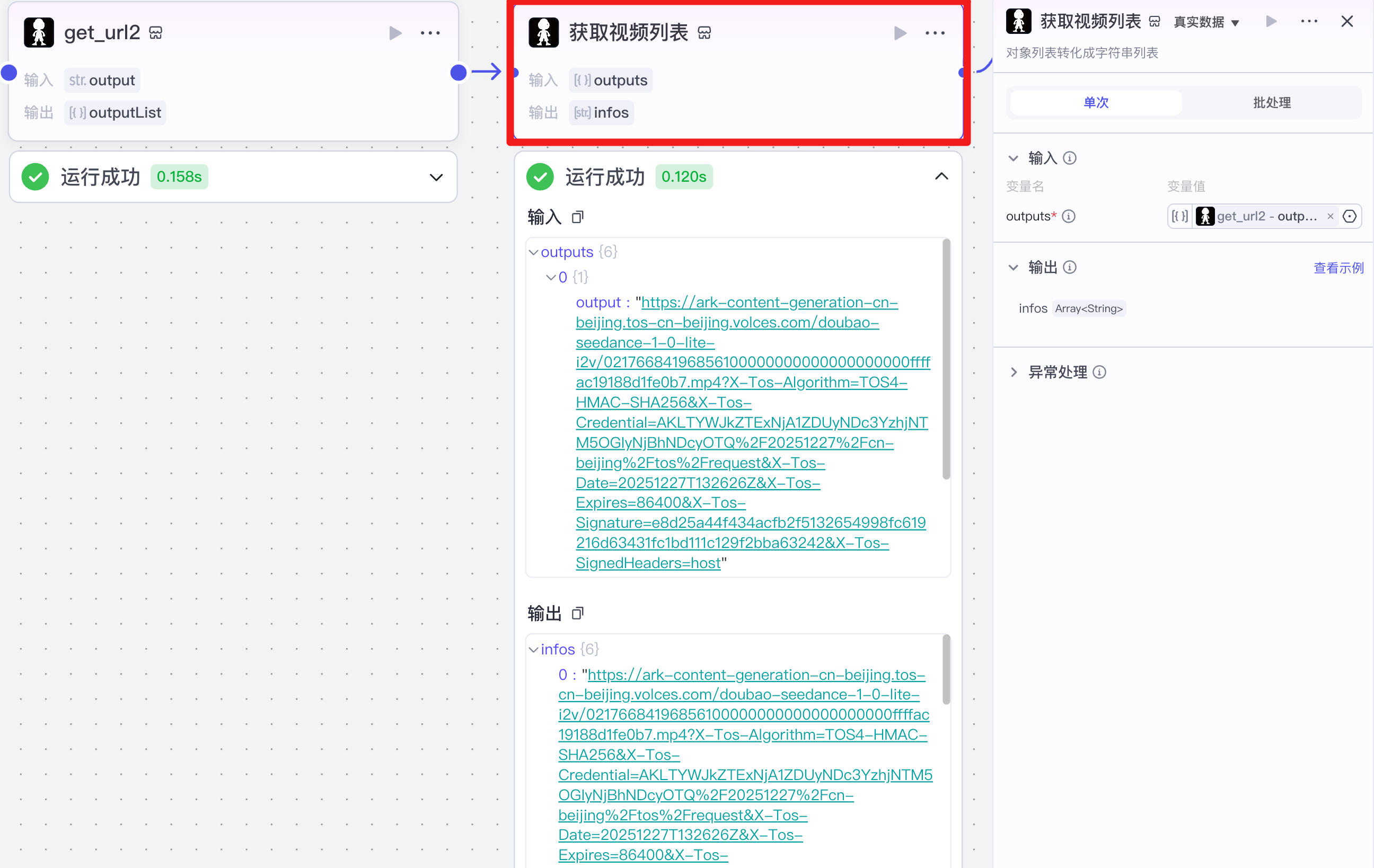
Task: Expand get_url2 运行成功 result panel
Action: [x=436, y=178]
